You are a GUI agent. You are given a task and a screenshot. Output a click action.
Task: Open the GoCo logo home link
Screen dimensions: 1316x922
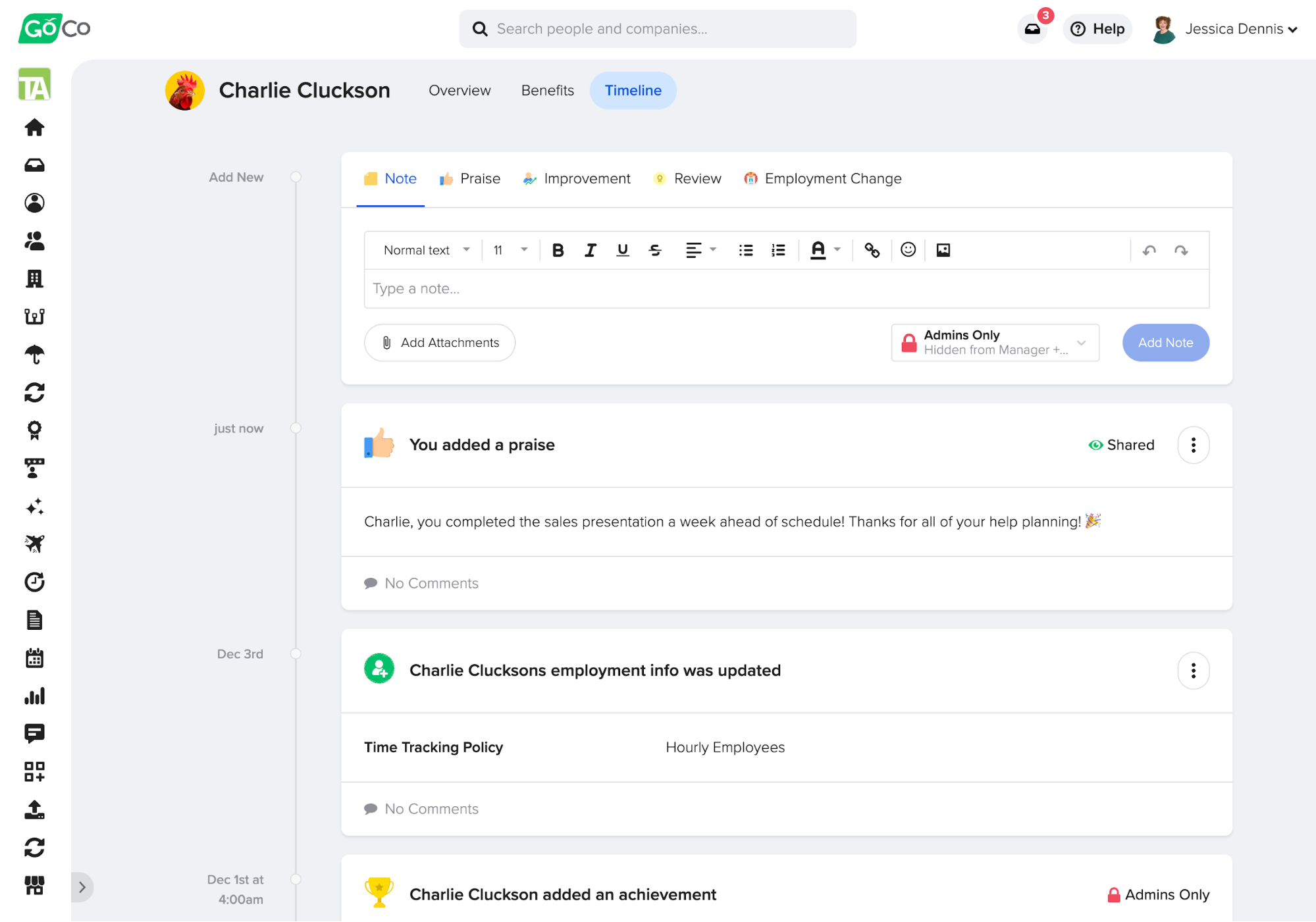point(55,28)
